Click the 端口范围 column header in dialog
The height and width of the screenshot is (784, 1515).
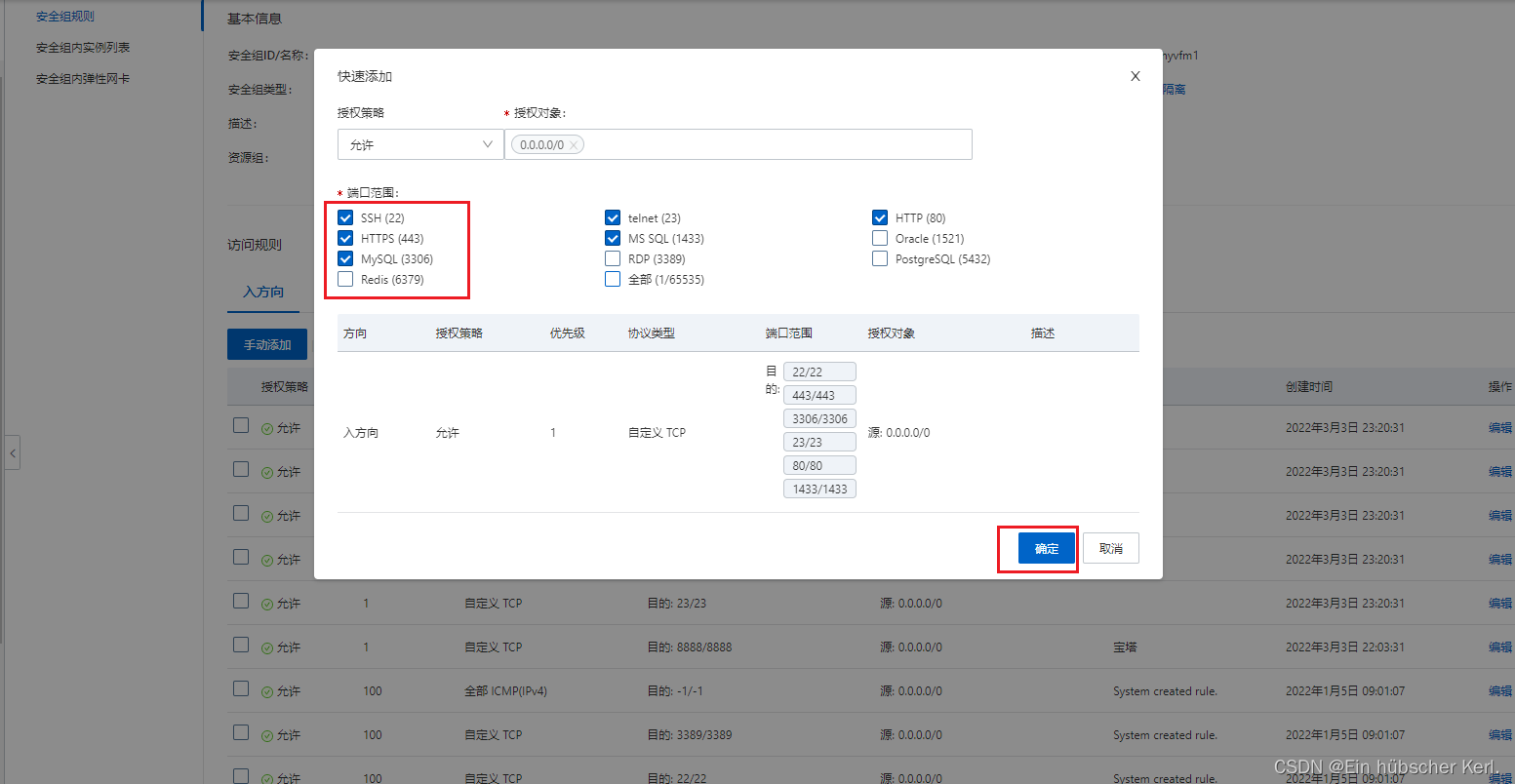pos(789,333)
